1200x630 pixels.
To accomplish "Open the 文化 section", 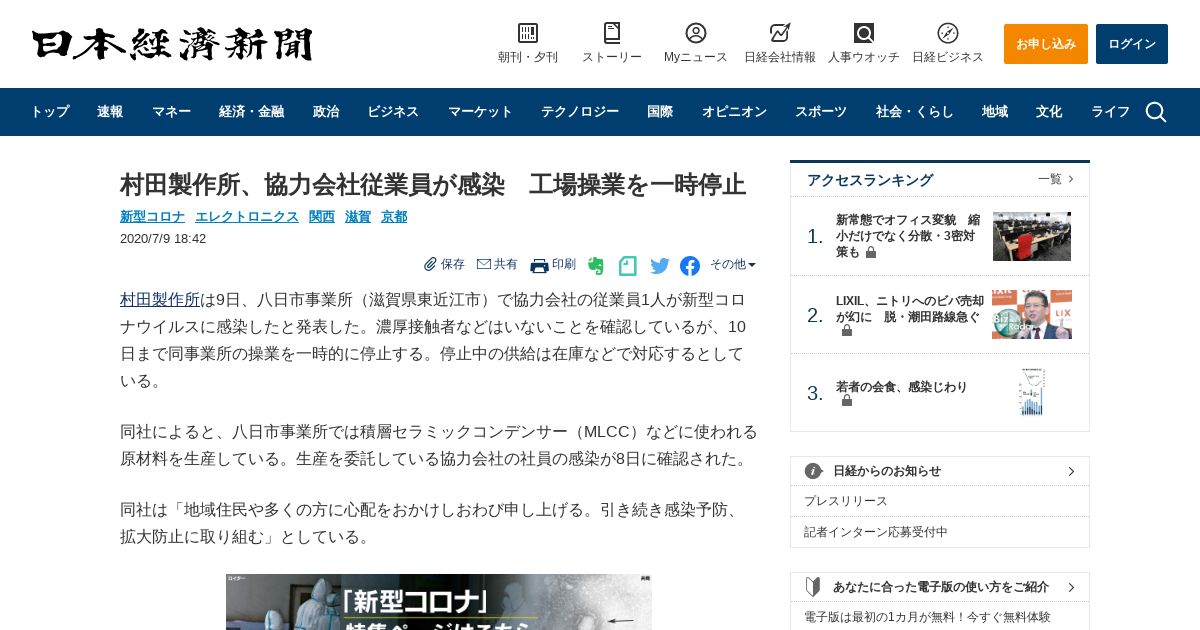I will (x=1049, y=112).
